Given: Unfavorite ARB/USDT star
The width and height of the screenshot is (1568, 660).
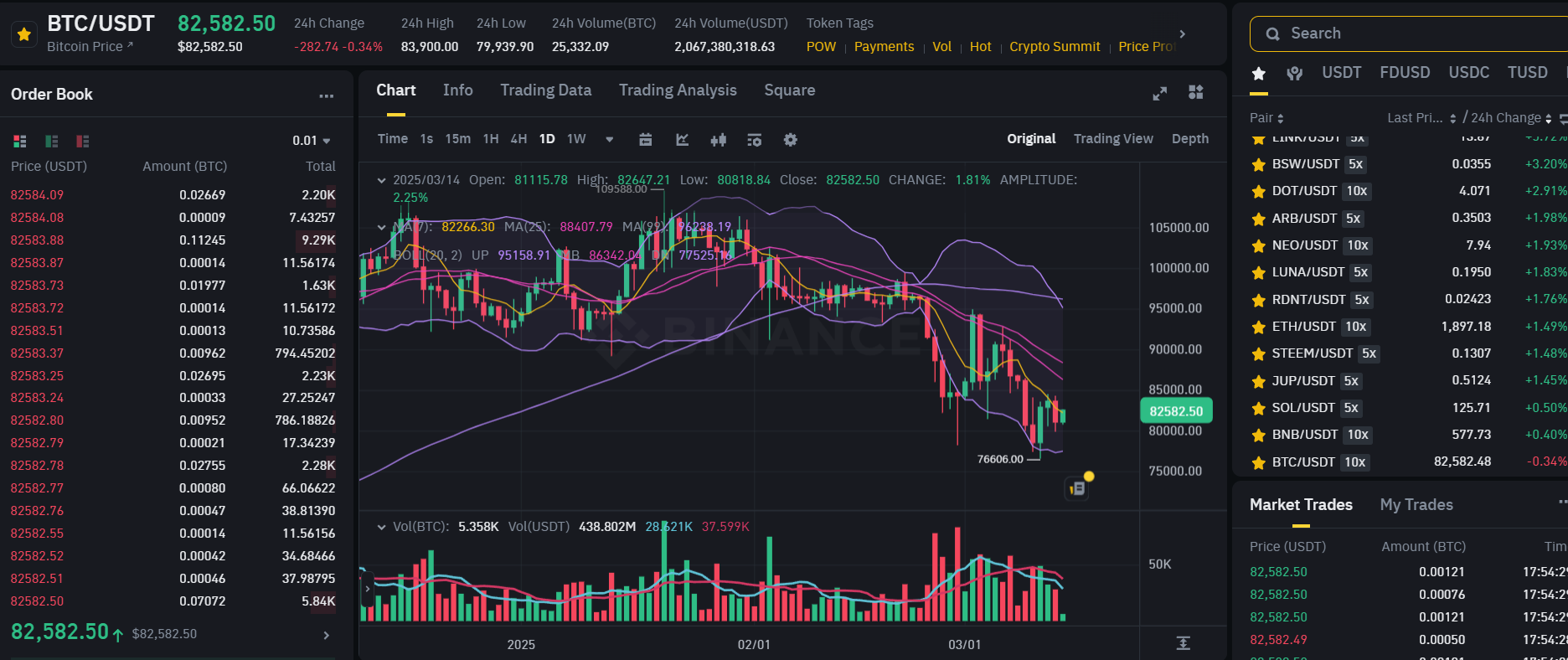Looking at the screenshot, I should 1258,219.
